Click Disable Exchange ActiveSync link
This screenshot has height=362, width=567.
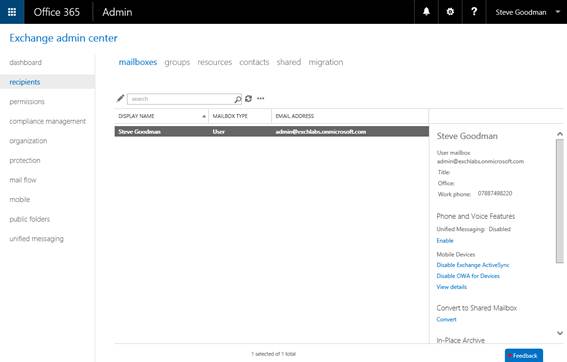point(473,265)
